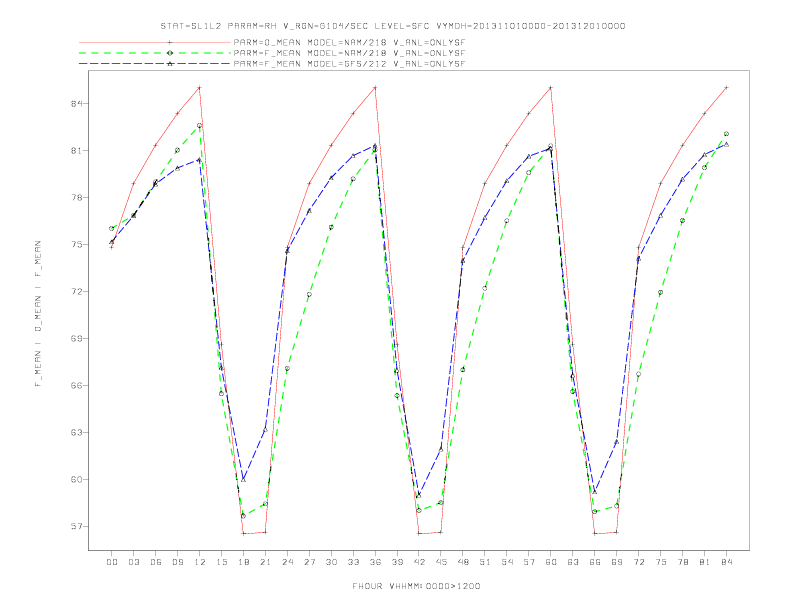
Task: Click y-axis tick value 57
Action: [x=76, y=527]
